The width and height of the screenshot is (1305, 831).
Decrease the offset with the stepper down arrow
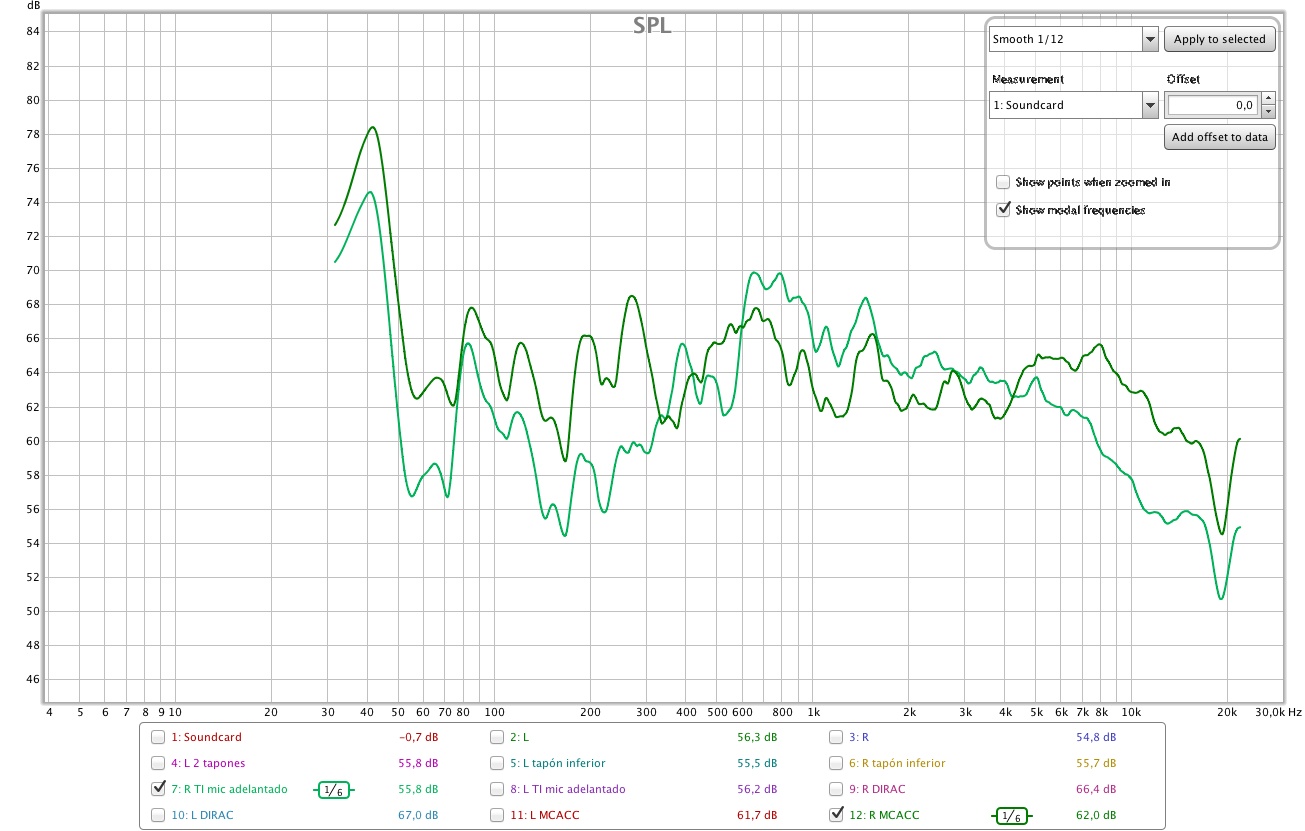click(1268, 111)
